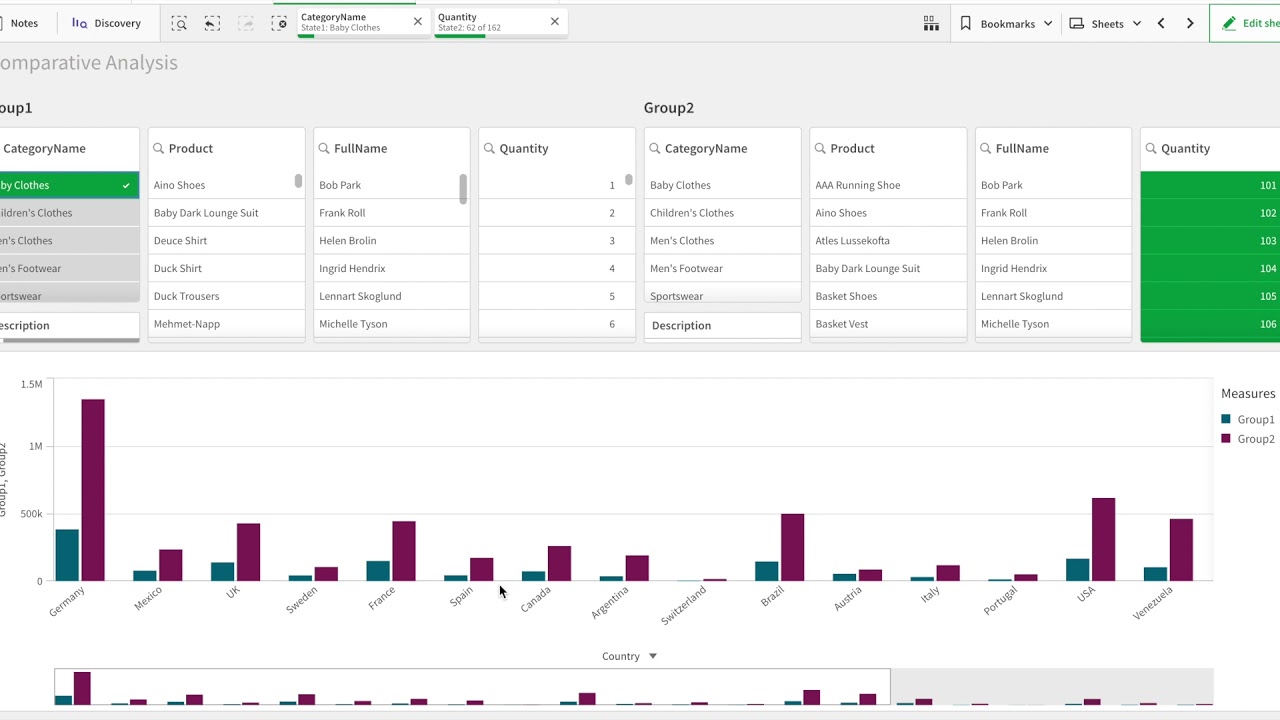The width and height of the screenshot is (1280, 720).
Task: Deselect quantity 106 in Group2 Quantity
Action: pyautogui.click(x=1210, y=324)
